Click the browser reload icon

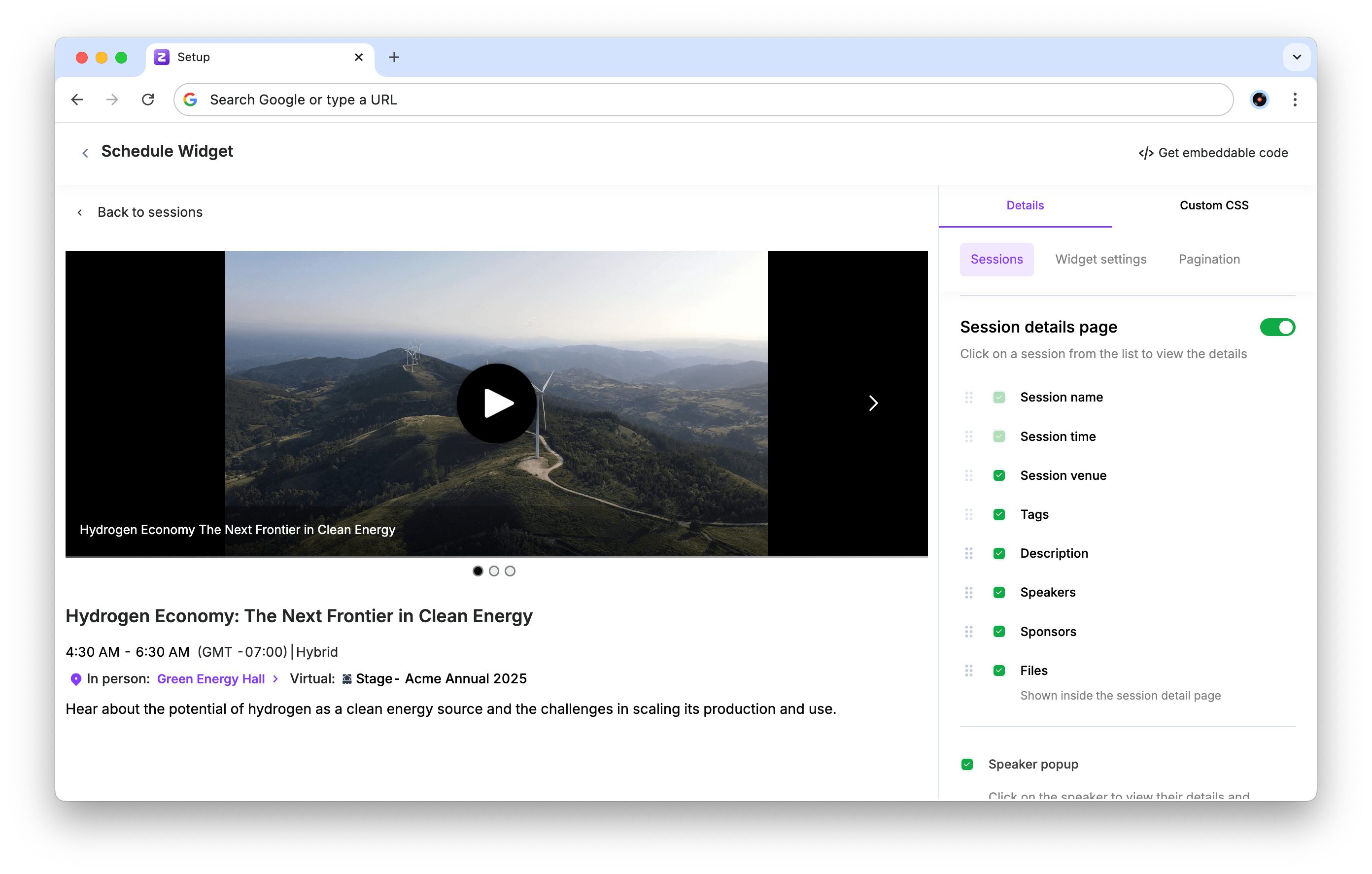click(148, 100)
